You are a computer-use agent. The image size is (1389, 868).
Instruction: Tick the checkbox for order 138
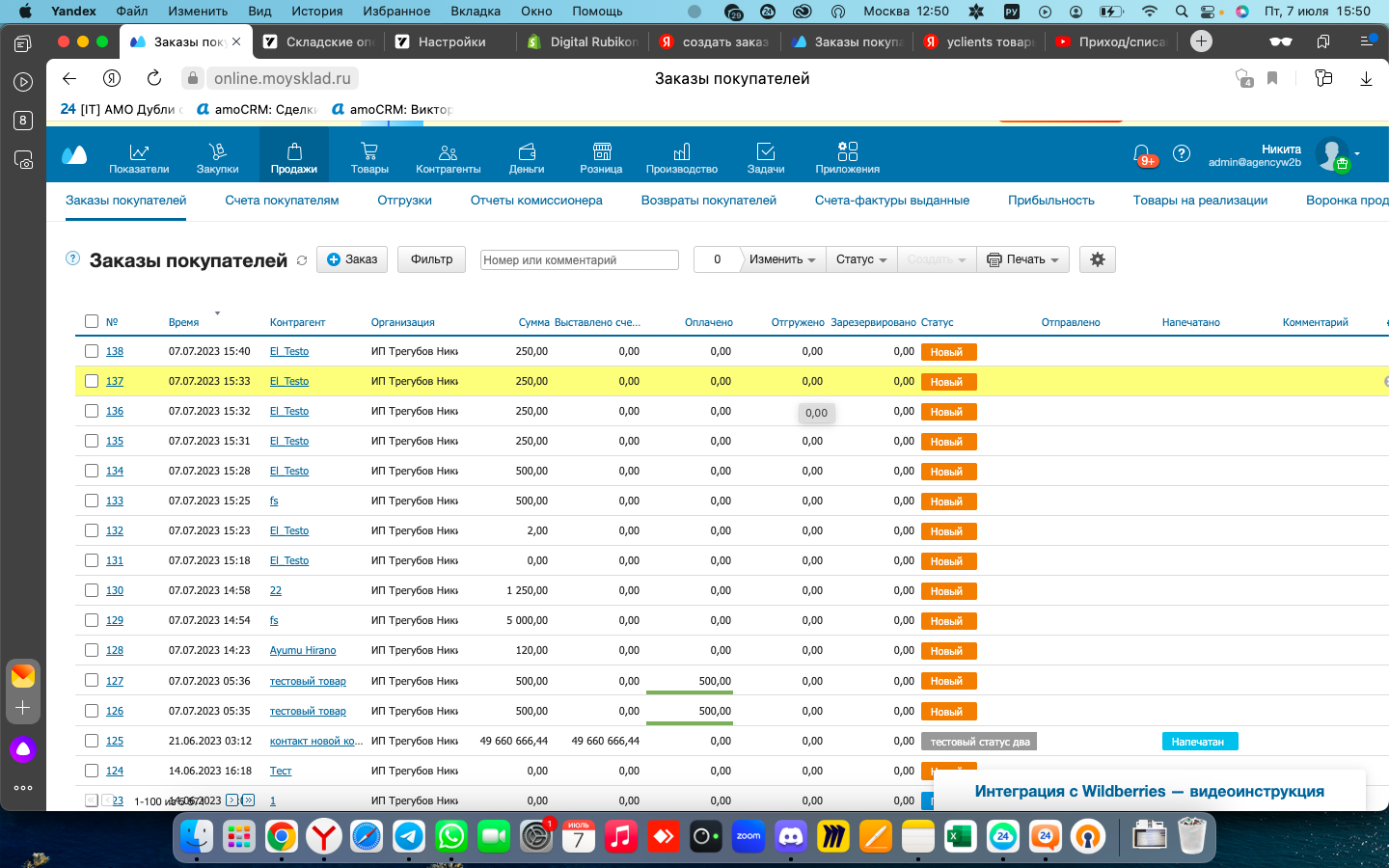tap(92, 351)
